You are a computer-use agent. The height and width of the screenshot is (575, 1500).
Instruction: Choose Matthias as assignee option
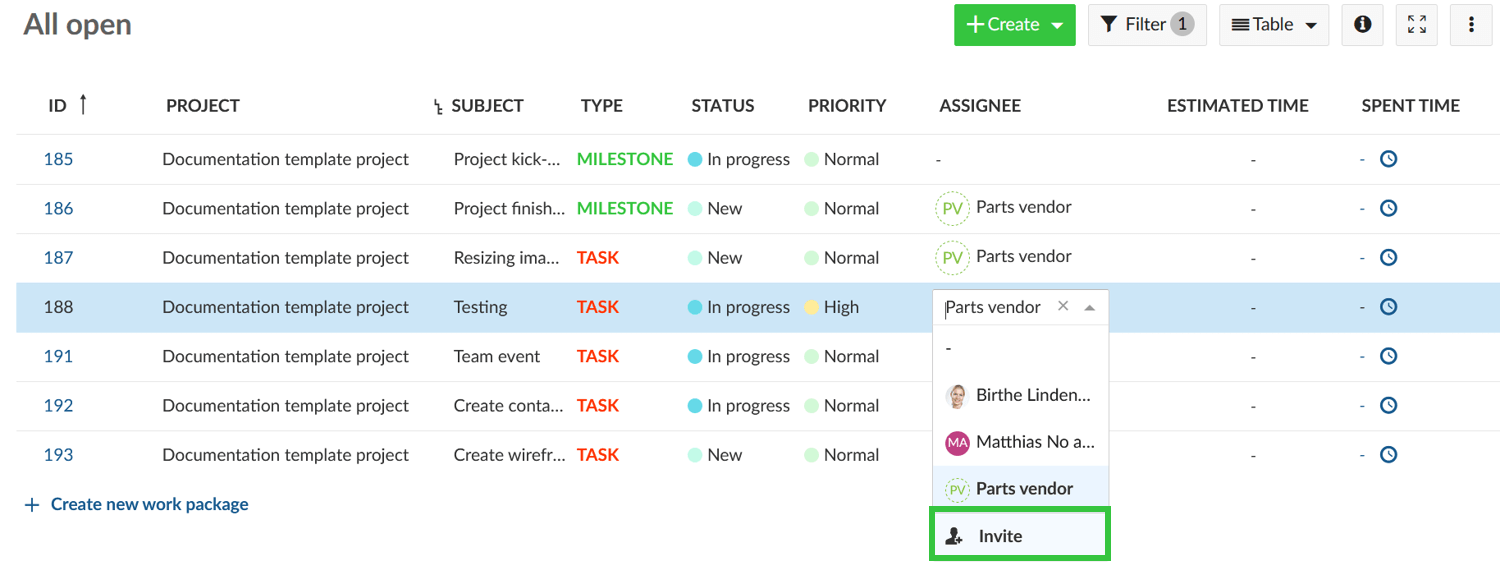coord(1020,442)
